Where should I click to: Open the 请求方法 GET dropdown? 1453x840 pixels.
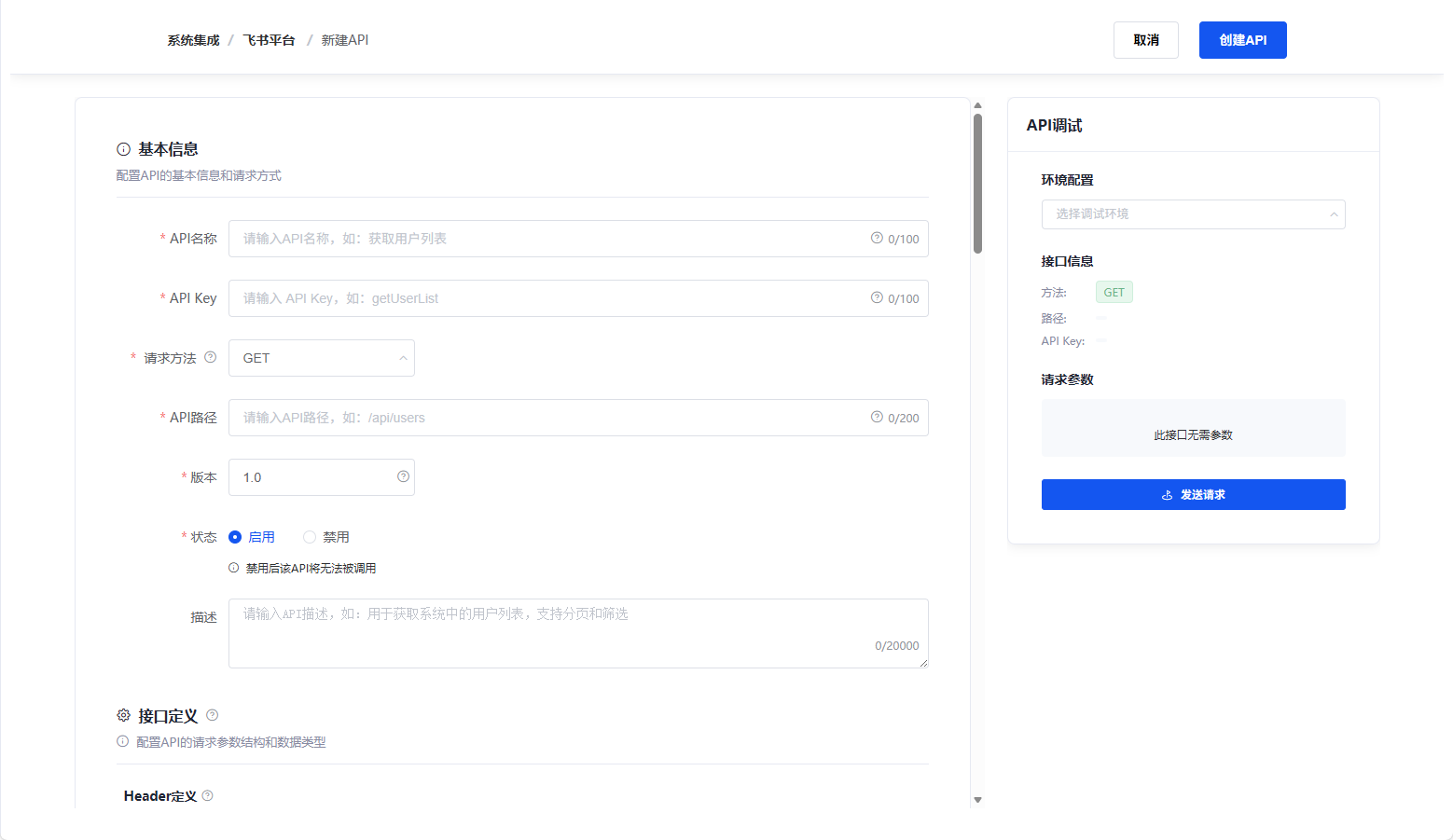(322, 358)
